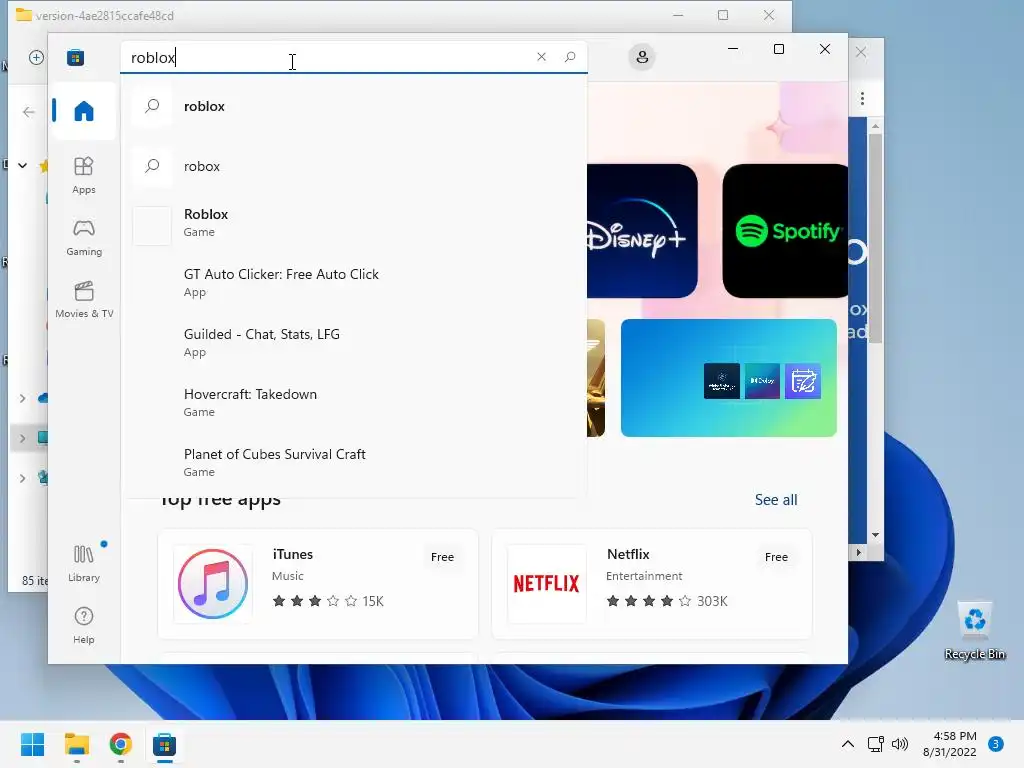This screenshot has width=1024, height=768.
Task: Open Movies & TV section
Action: pos(84,299)
